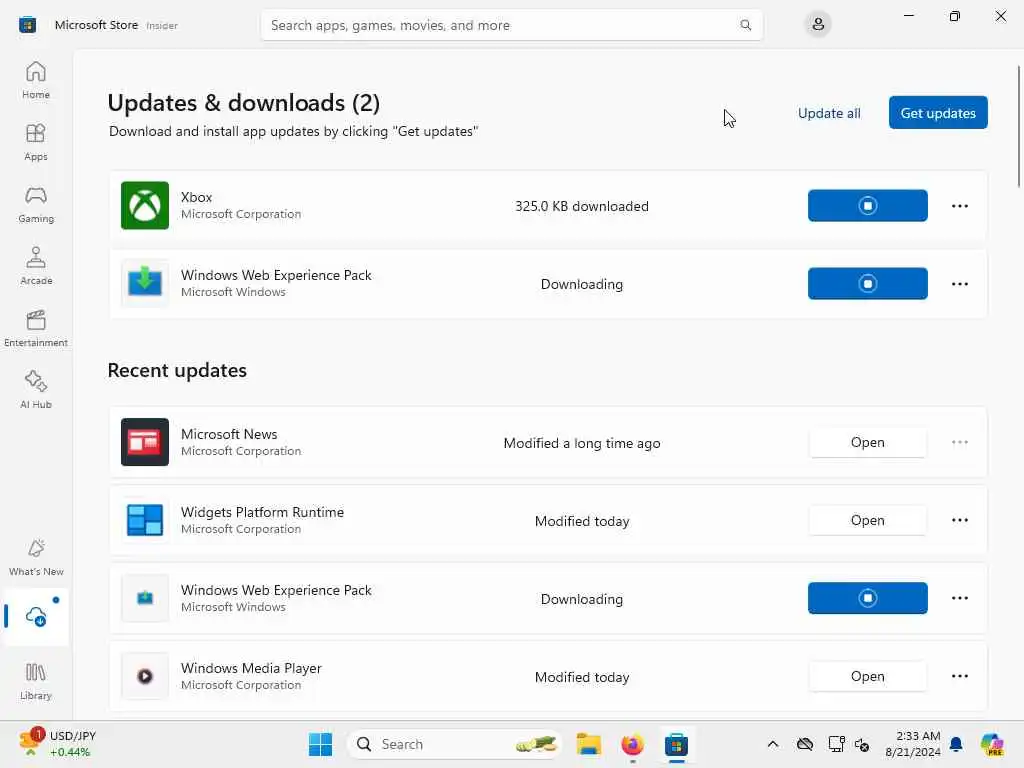Click Microsoft Store icon in taskbar
1024x768 pixels.
click(x=676, y=744)
